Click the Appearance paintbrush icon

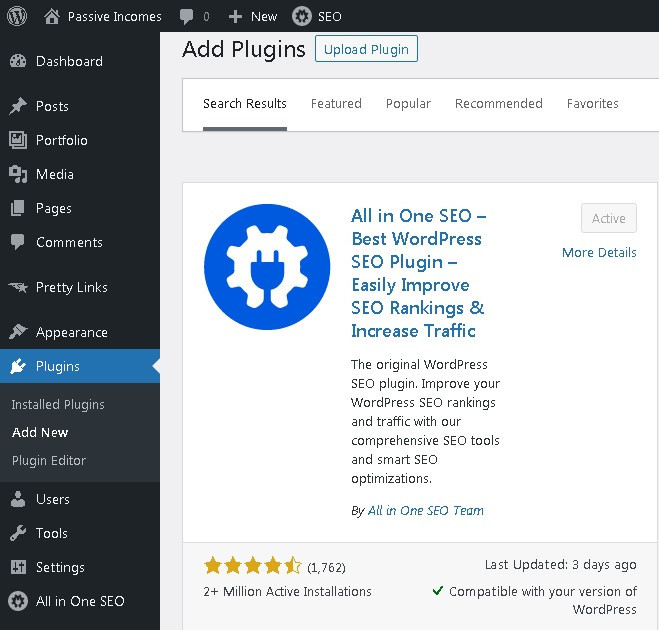coord(18,332)
